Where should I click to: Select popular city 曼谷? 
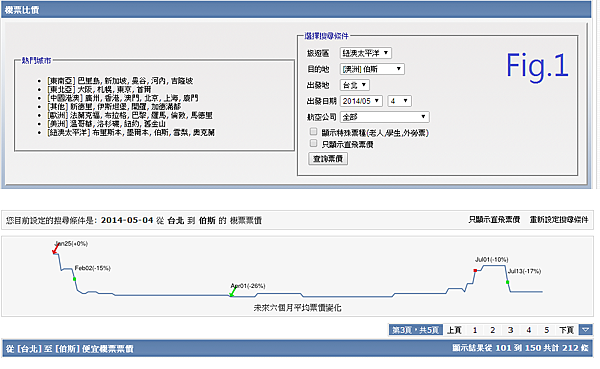click(139, 81)
